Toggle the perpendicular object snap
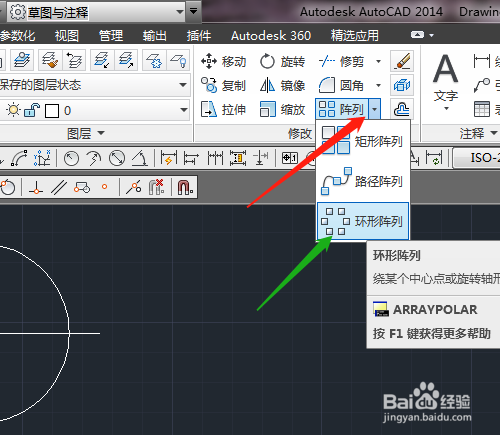 click(36, 187)
